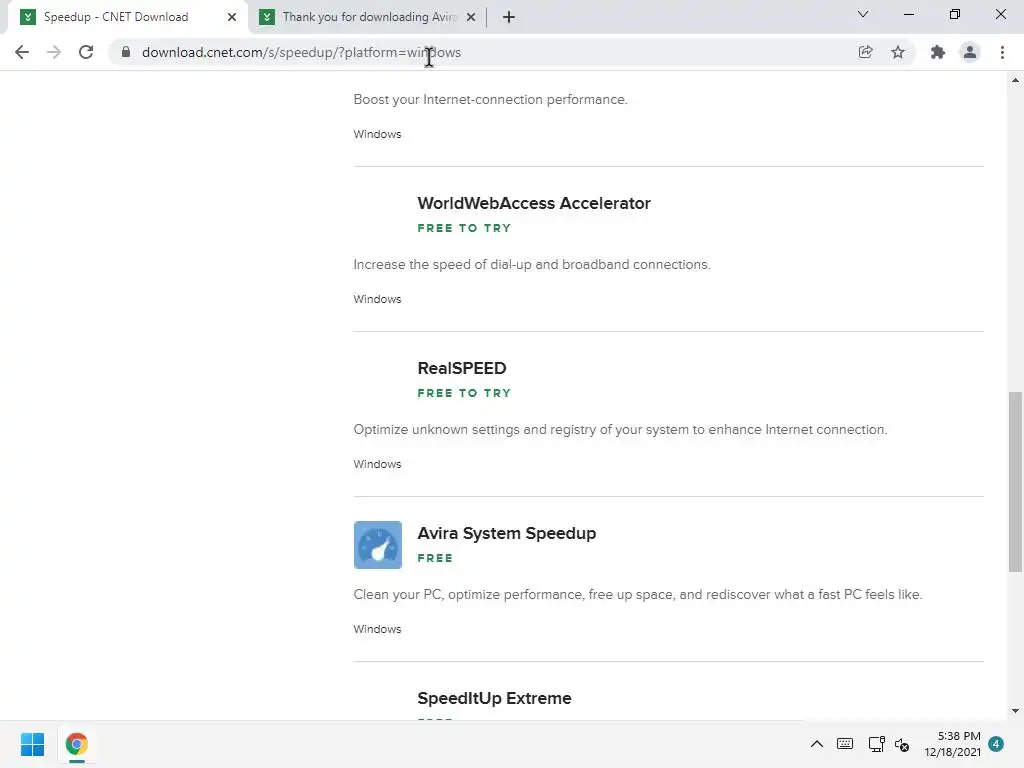The width and height of the screenshot is (1024, 768).
Task: Click the address bar URL
Action: [x=301, y=52]
